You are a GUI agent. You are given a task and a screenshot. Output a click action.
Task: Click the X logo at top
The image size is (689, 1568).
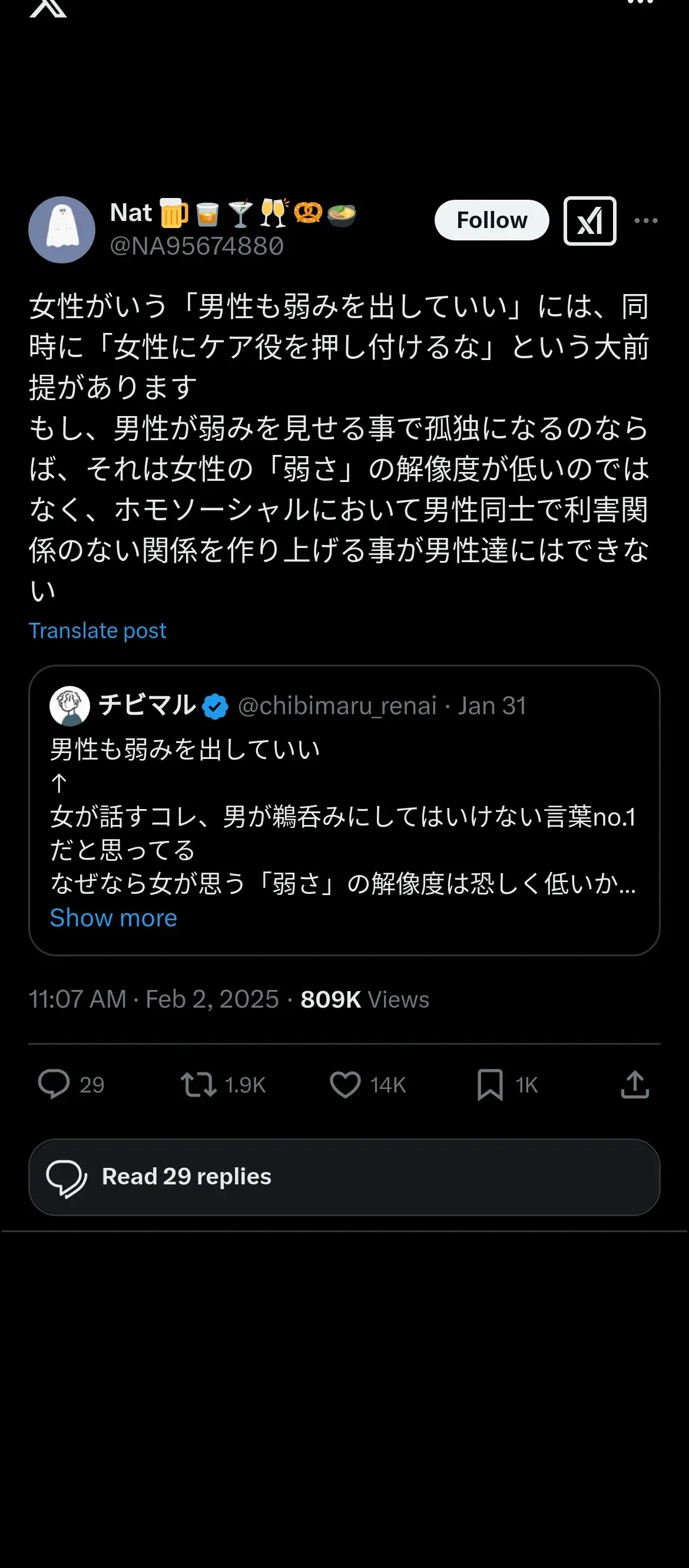click(48, 7)
